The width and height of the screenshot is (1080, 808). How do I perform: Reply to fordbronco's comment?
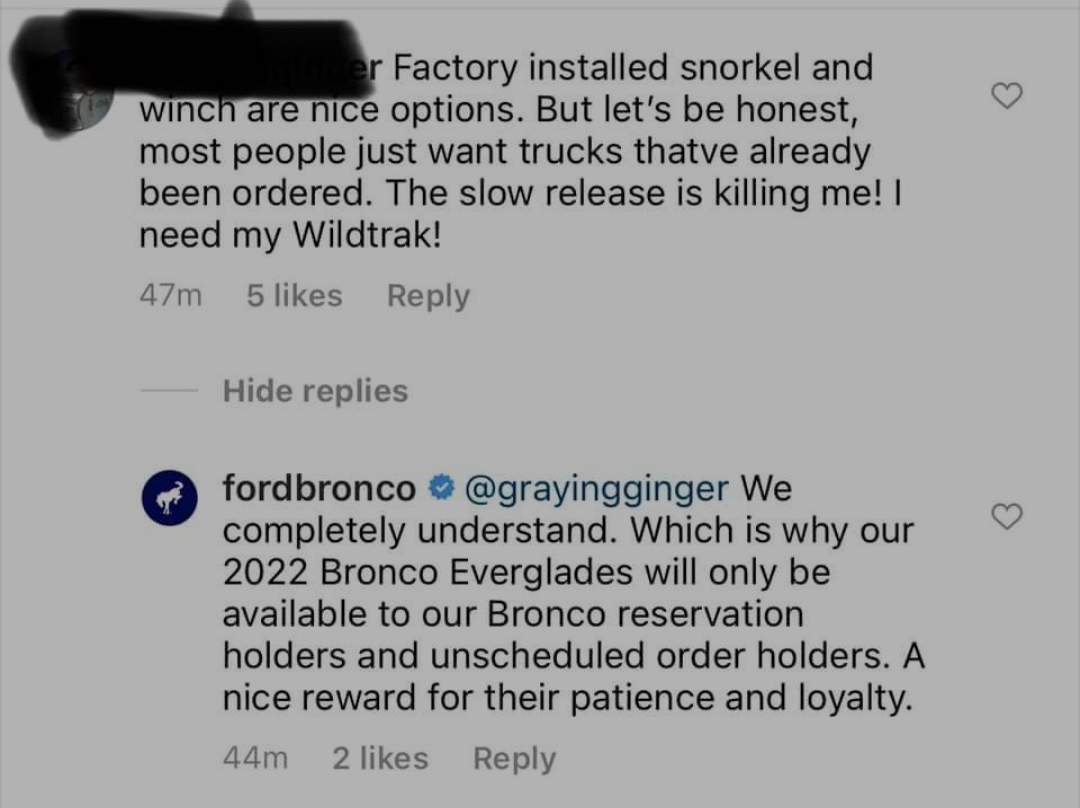point(515,759)
